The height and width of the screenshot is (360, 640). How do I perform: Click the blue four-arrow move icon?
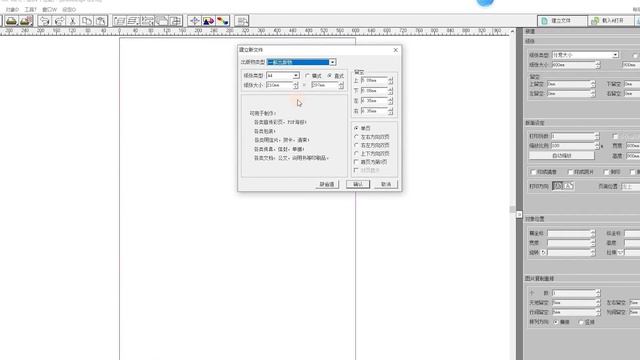pyautogui.click(x=194, y=21)
